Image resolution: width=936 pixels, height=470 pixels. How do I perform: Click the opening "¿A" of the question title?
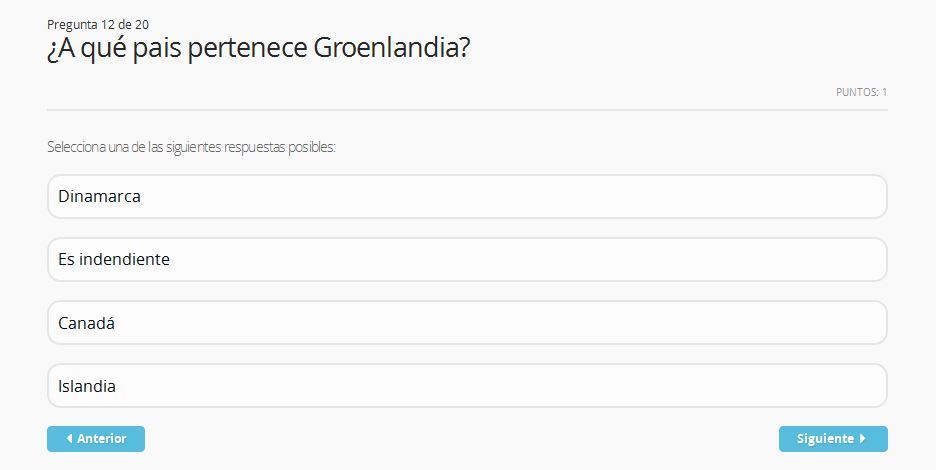(59, 49)
